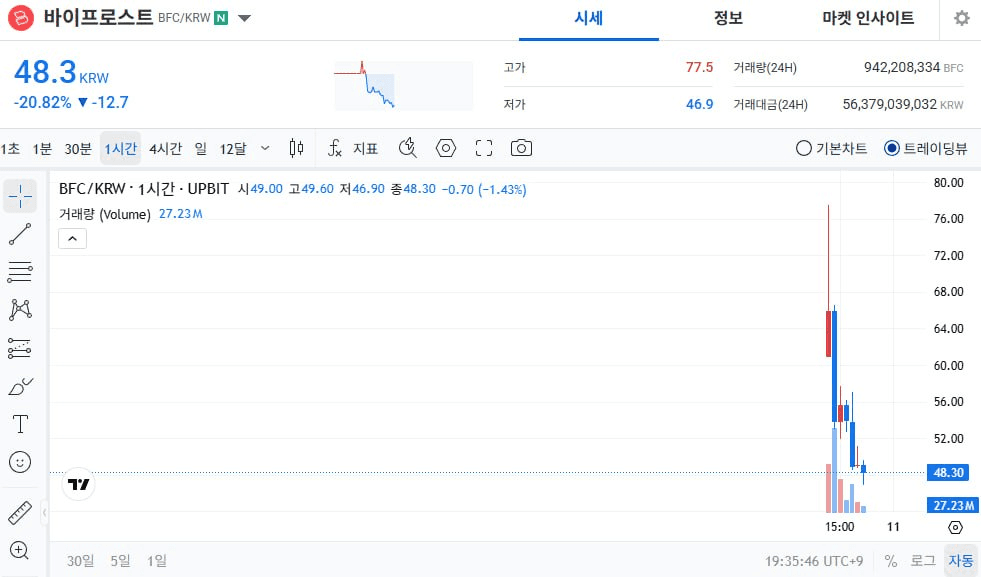Screen dimensions: 981x577
Task: Click the 24H volume 942,208,334 BFC value
Action: coord(913,68)
